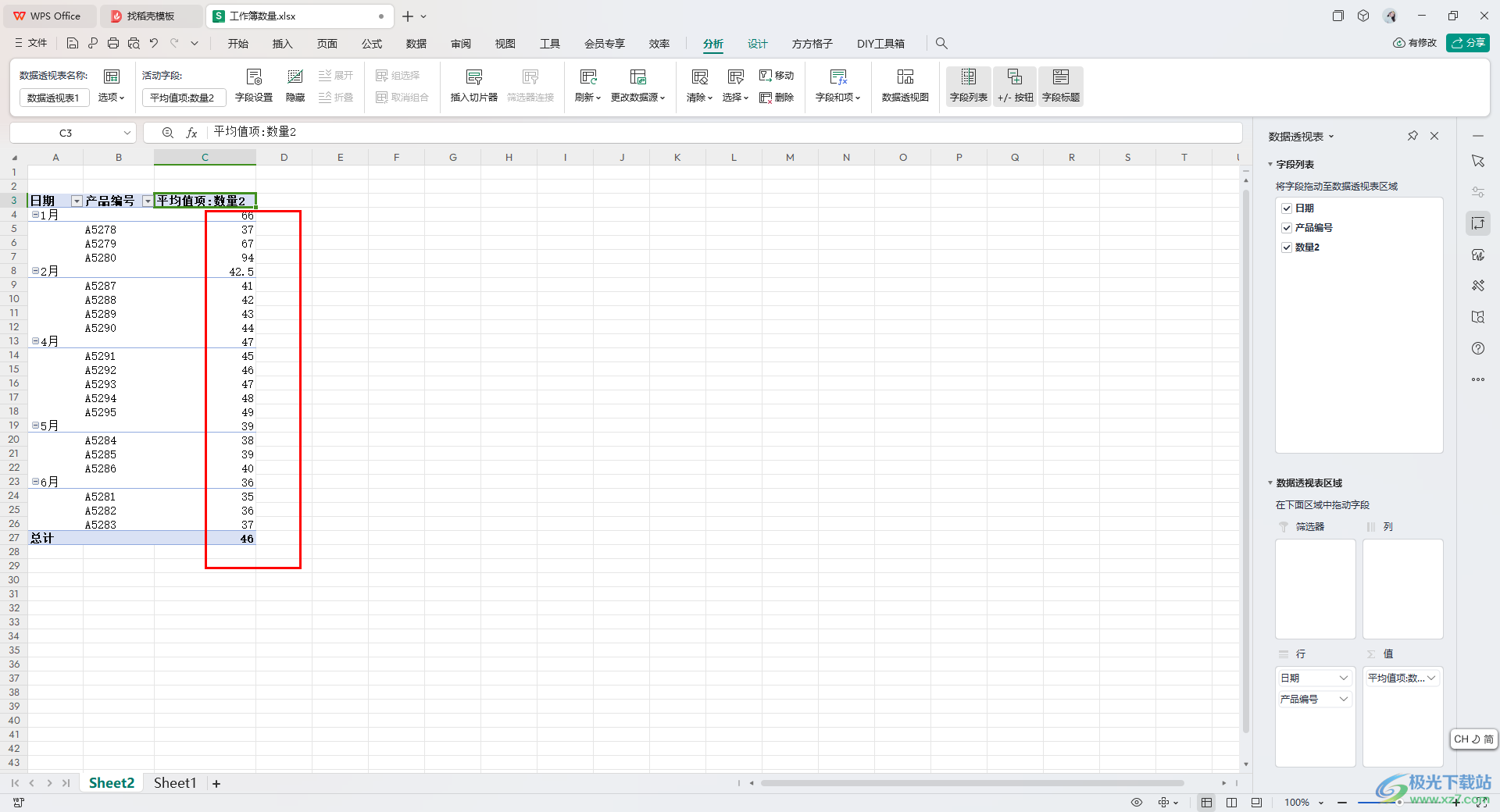Click Move (移动) pivot table

point(777,76)
